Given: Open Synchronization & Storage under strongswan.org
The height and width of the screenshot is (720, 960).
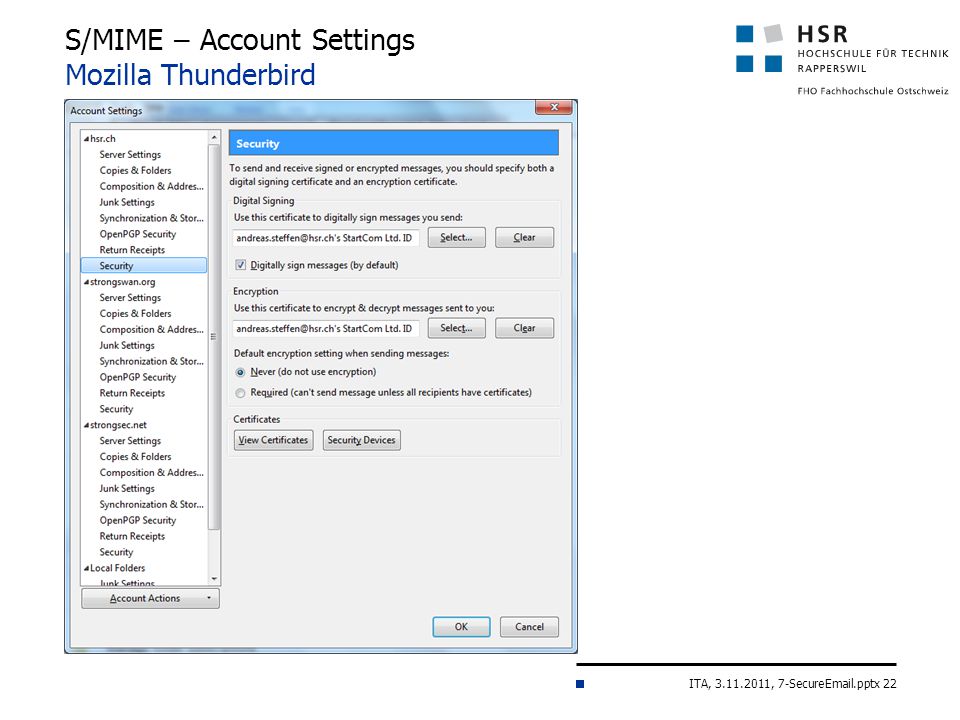Looking at the screenshot, I should (x=152, y=362).
